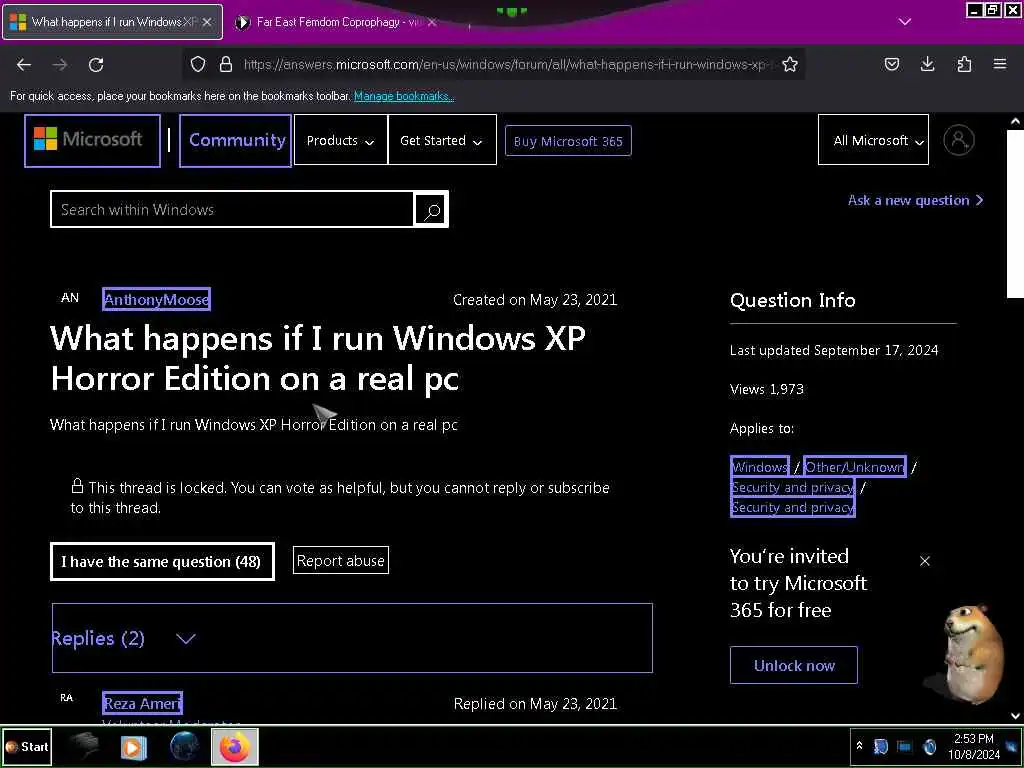Image resolution: width=1024 pixels, height=768 pixels.
Task: Open the Other/Unknown category link
Action: point(854,467)
